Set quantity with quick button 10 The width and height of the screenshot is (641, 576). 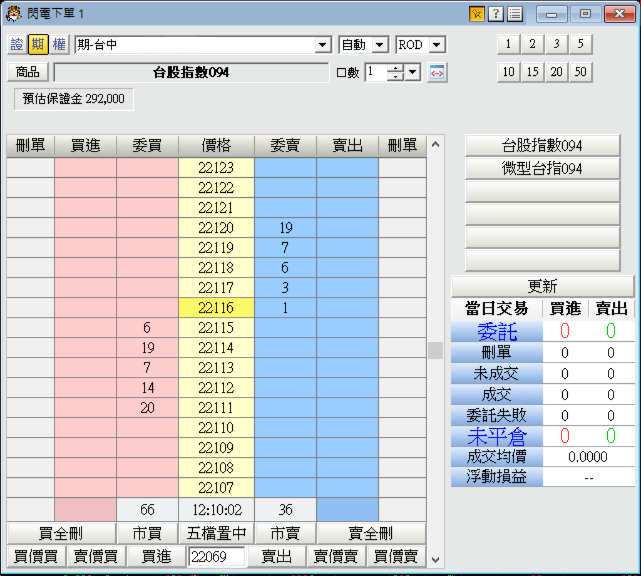508,72
